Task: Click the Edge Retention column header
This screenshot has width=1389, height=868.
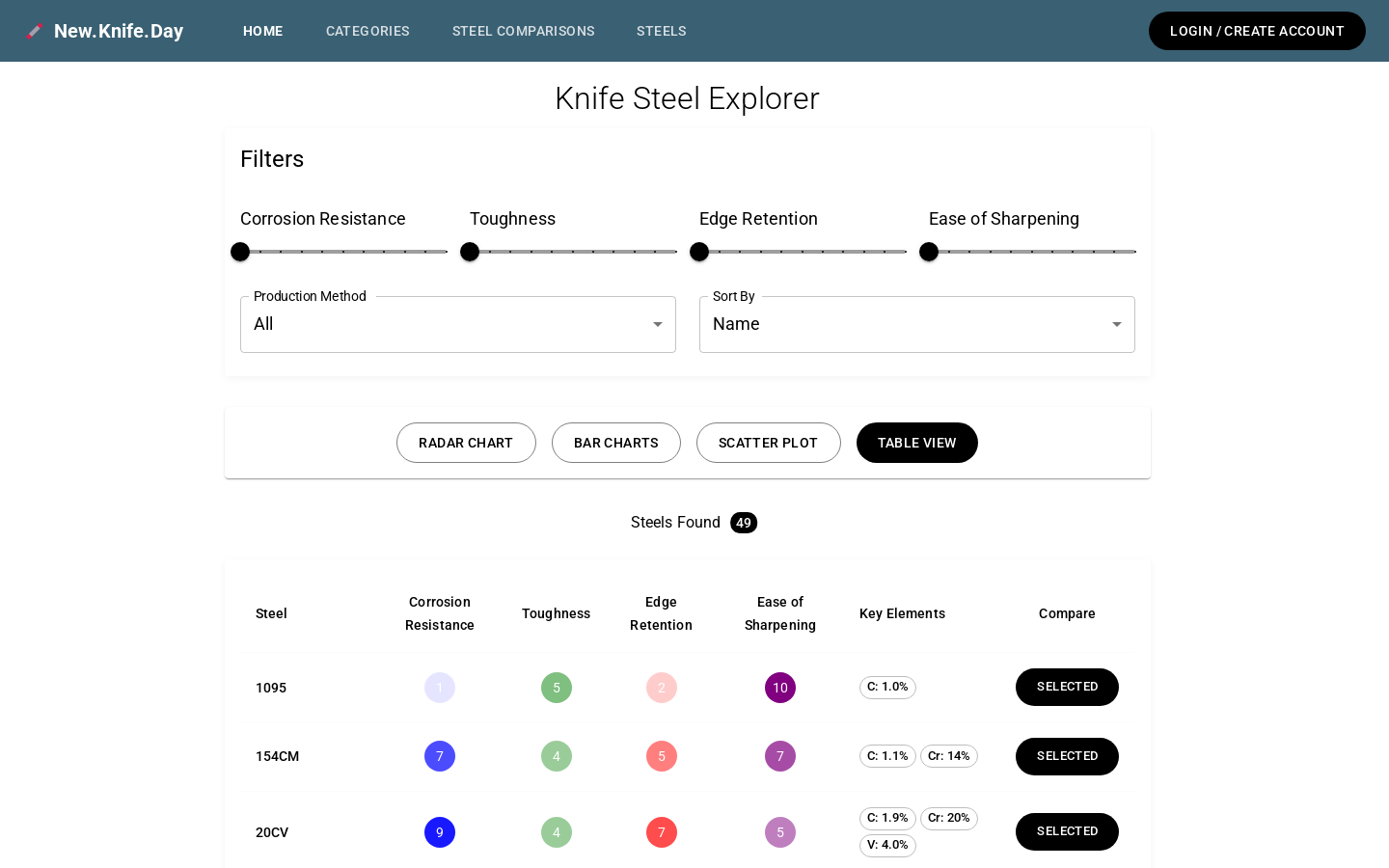Action: click(x=661, y=613)
